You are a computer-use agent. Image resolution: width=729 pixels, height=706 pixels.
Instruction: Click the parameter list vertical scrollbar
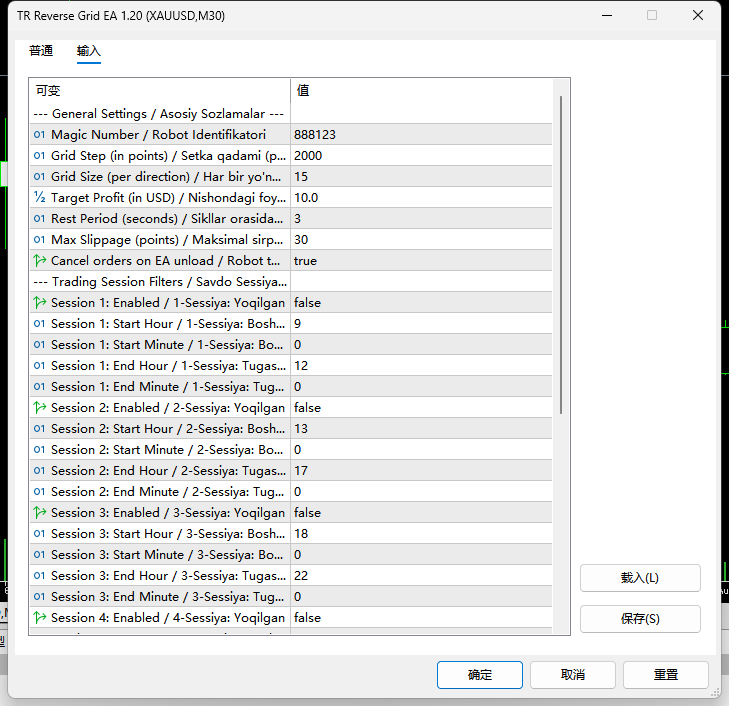(561, 255)
